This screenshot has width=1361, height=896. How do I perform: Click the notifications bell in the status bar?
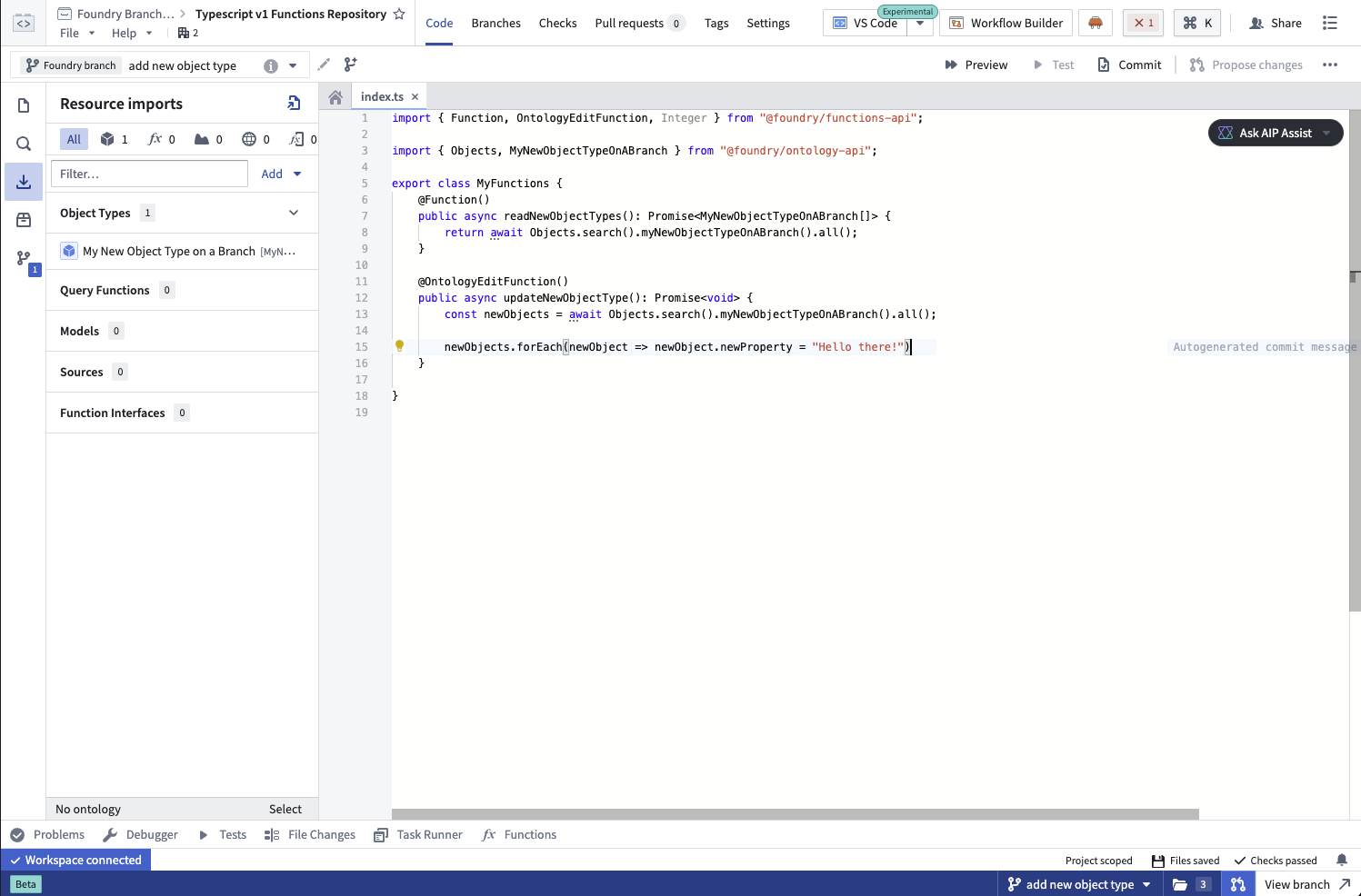coord(1343,860)
